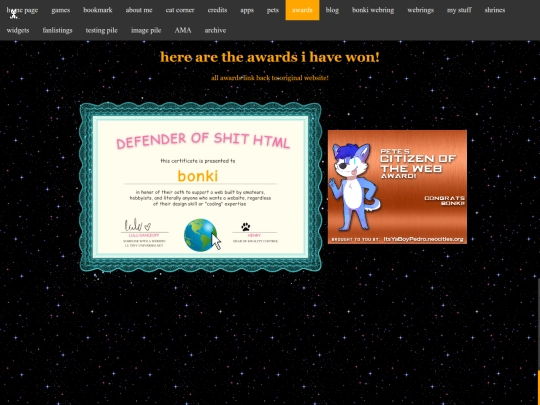The image size is (540, 405).
Task: Go to the games page
Action: (61, 10)
